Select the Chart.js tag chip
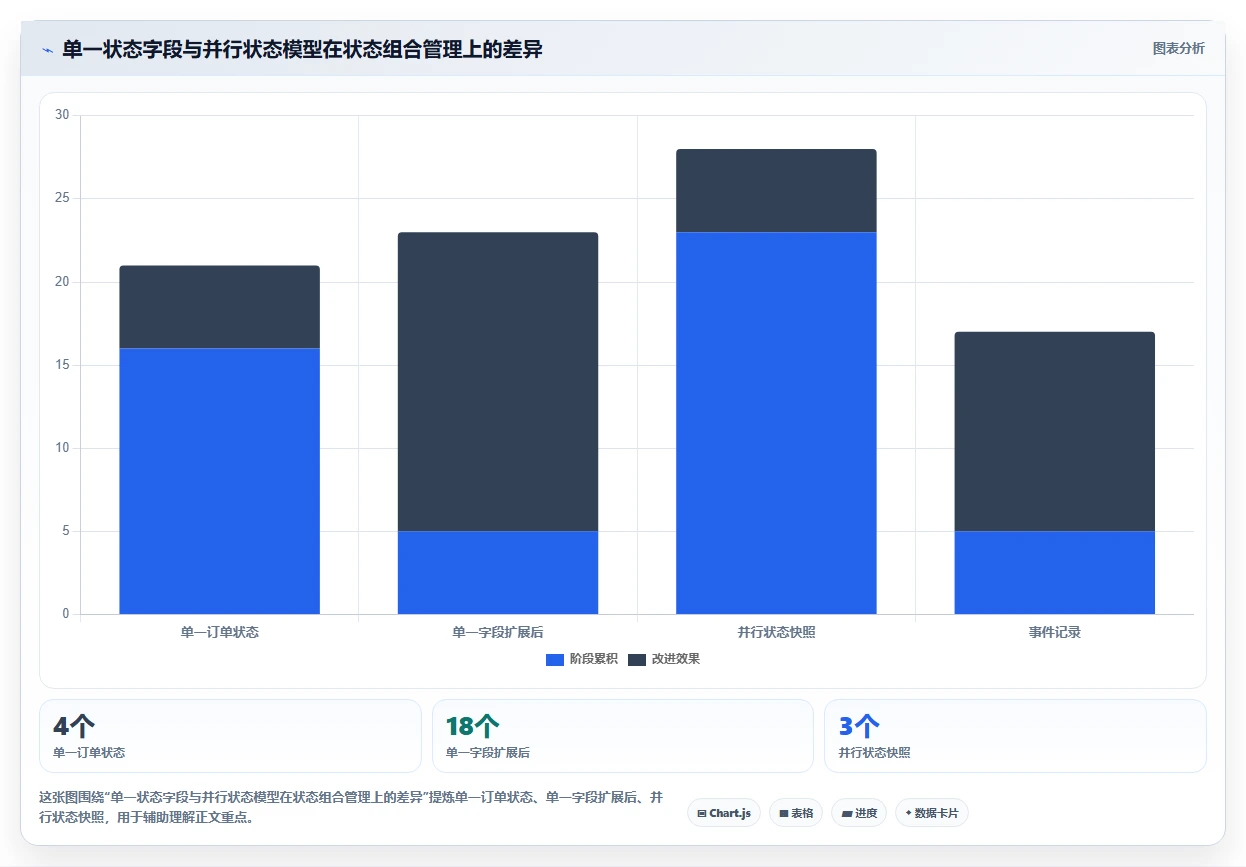The image size is (1246, 867). coord(724,813)
